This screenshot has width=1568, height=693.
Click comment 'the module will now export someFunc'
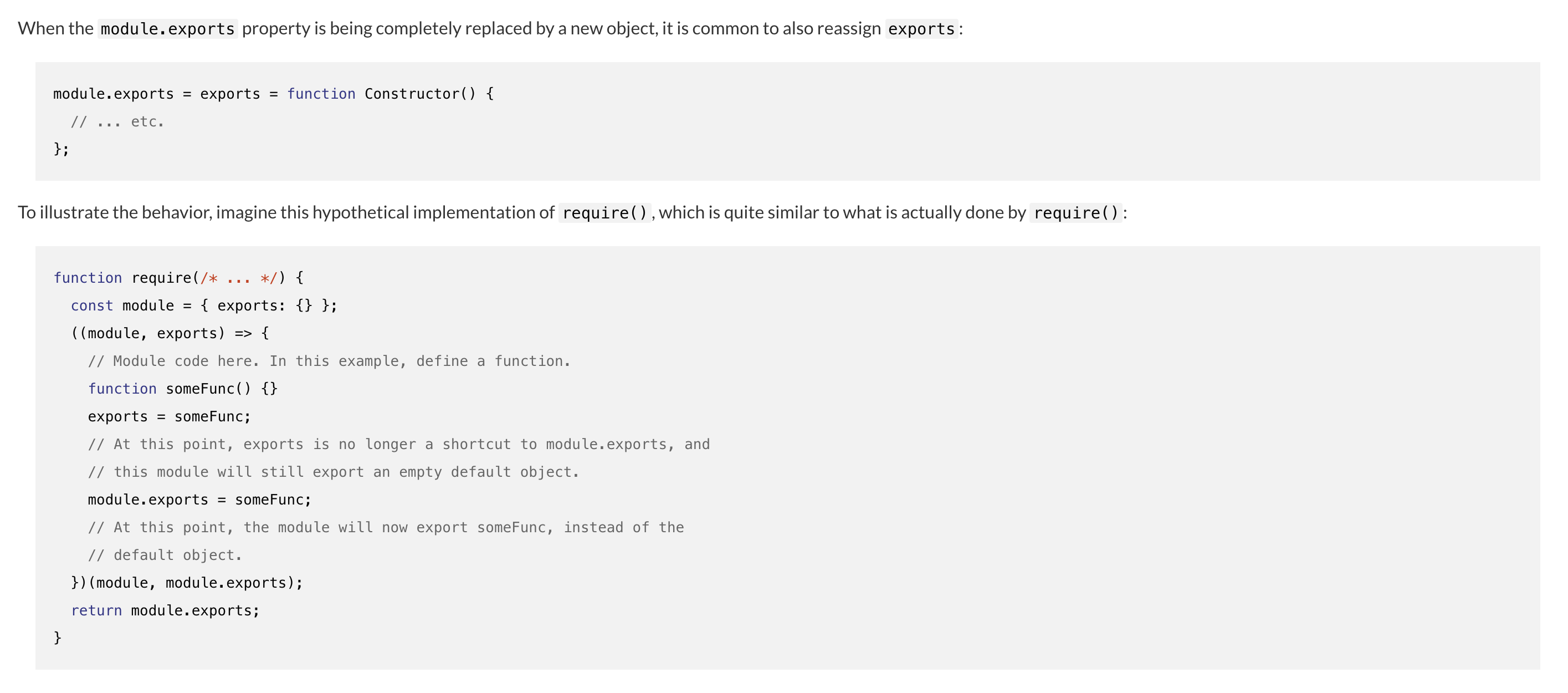[x=386, y=527]
